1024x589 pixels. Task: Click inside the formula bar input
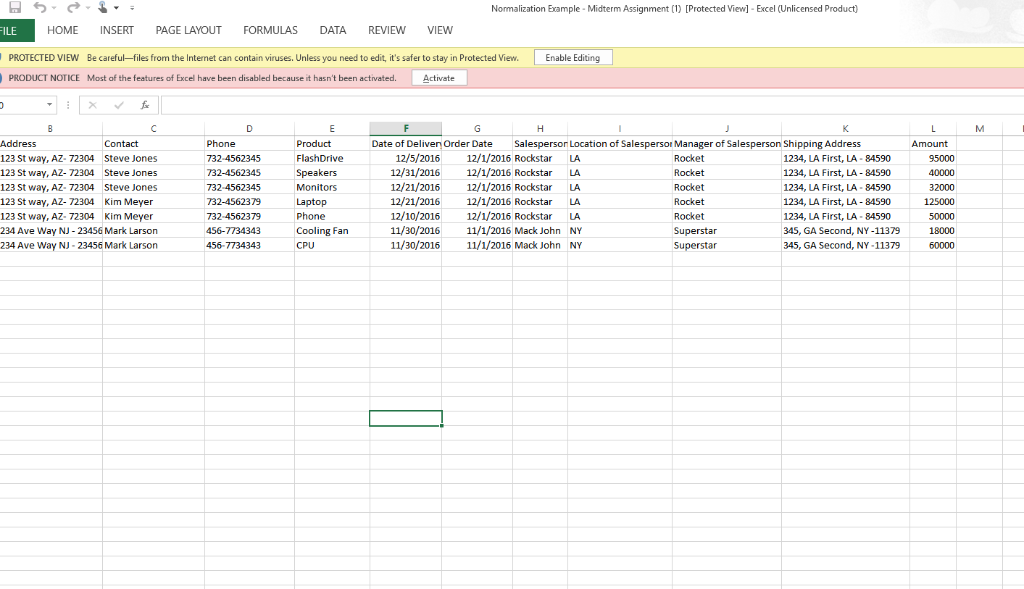pos(592,104)
